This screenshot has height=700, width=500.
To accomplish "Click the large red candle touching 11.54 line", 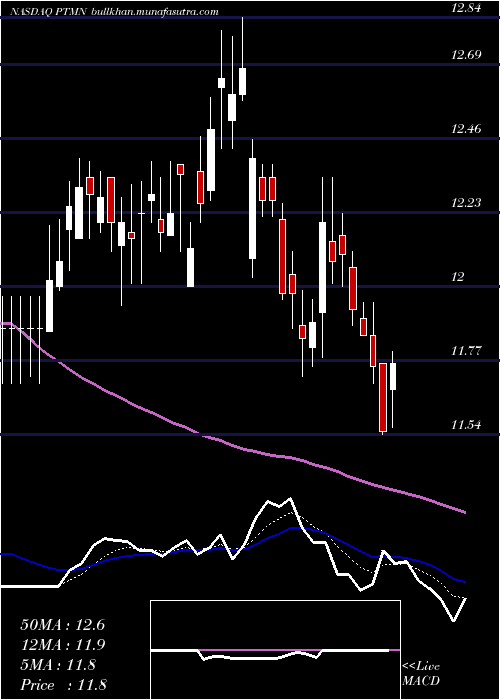I will point(383,397).
